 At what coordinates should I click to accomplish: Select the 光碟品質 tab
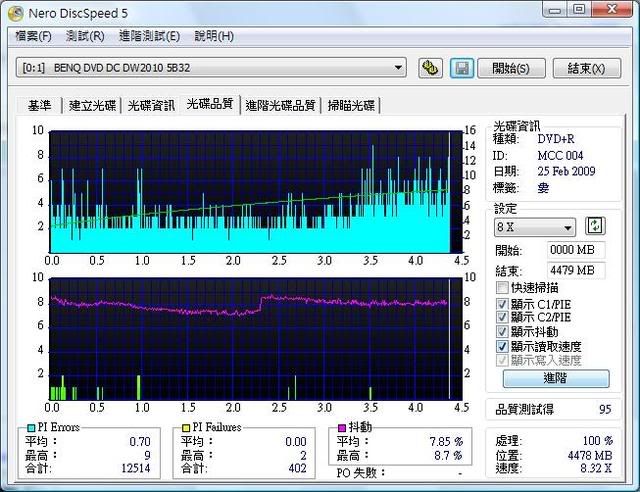tap(210, 104)
